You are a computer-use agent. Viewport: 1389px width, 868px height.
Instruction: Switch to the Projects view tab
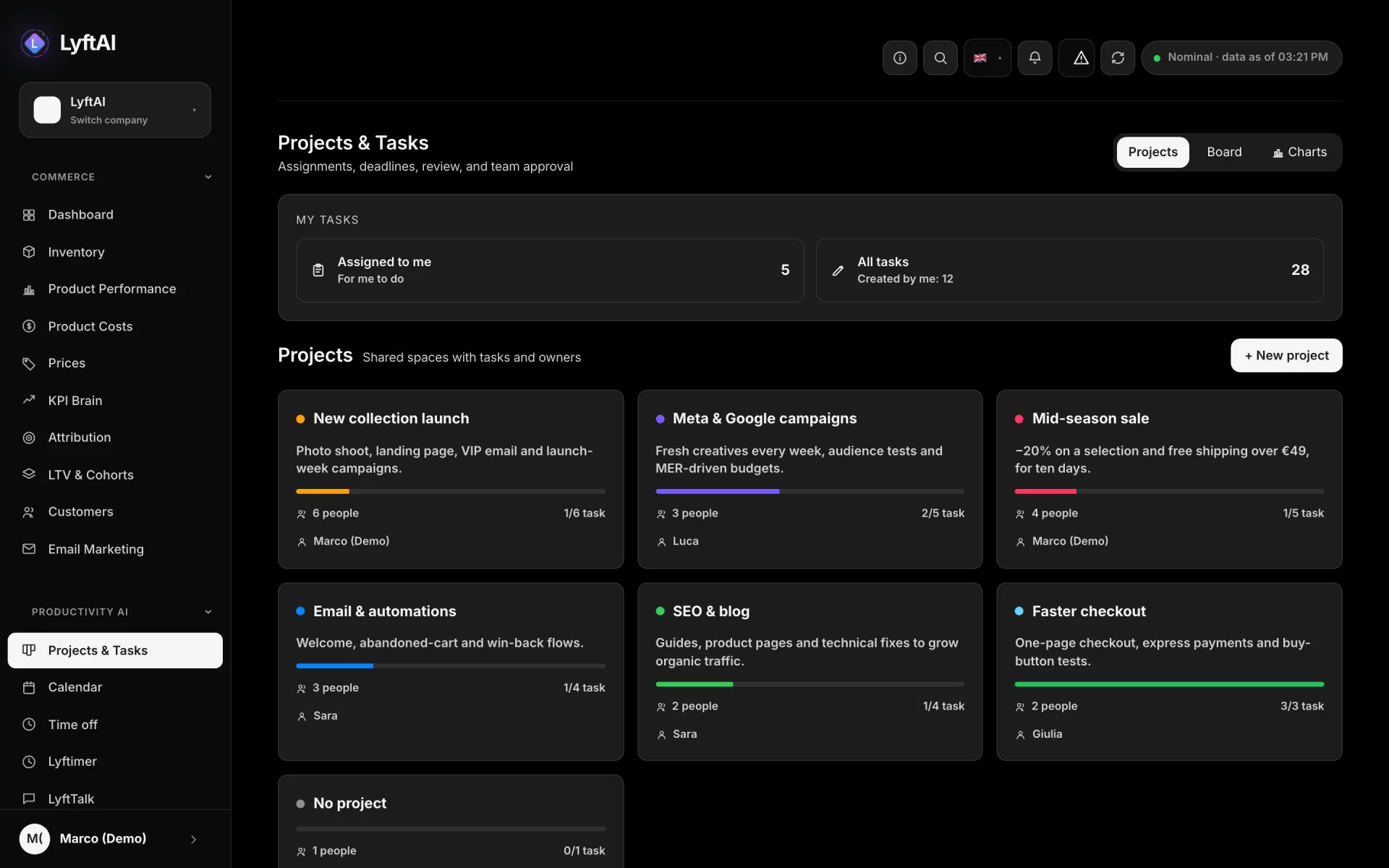(1152, 153)
